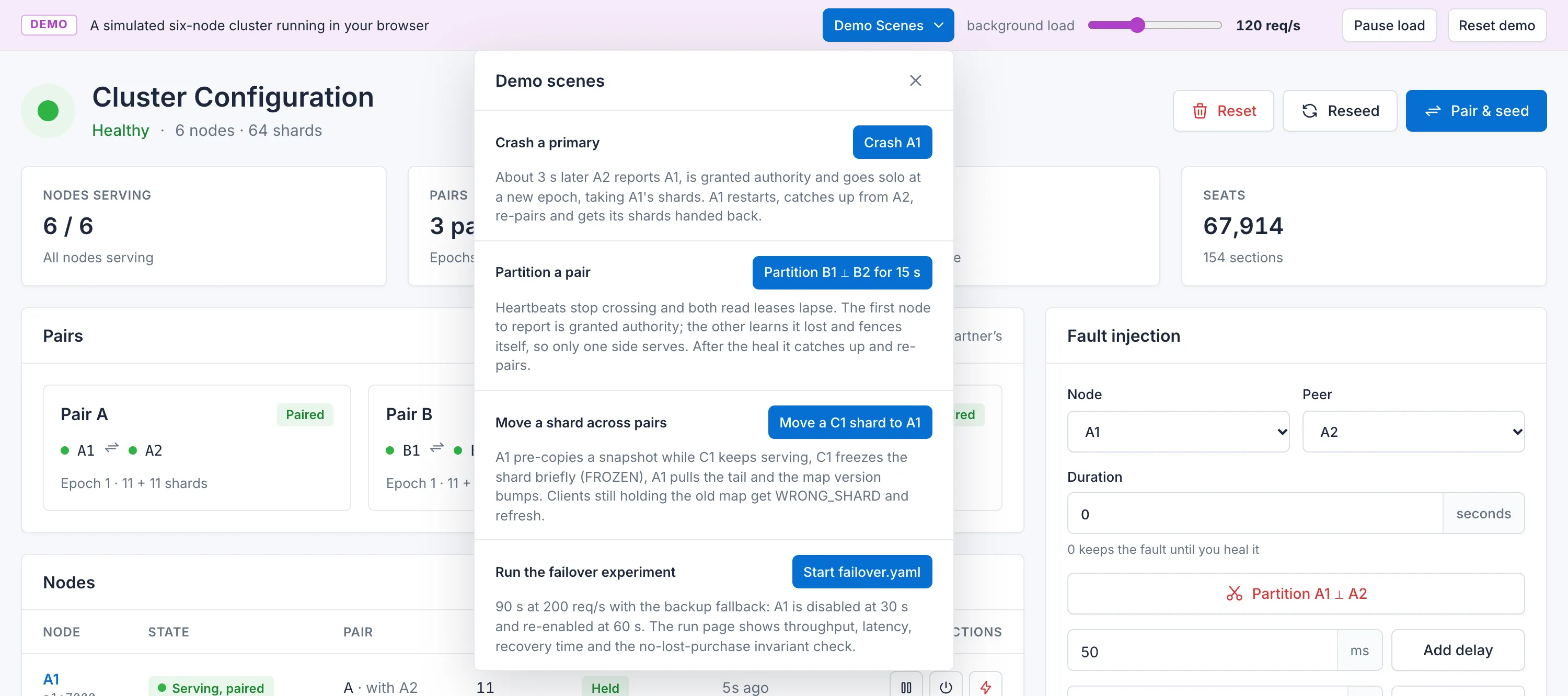Screen dimensions: 1568x696
Task: Start Partition B1 ⊥ B2 for 15 s
Action: (x=842, y=272)
